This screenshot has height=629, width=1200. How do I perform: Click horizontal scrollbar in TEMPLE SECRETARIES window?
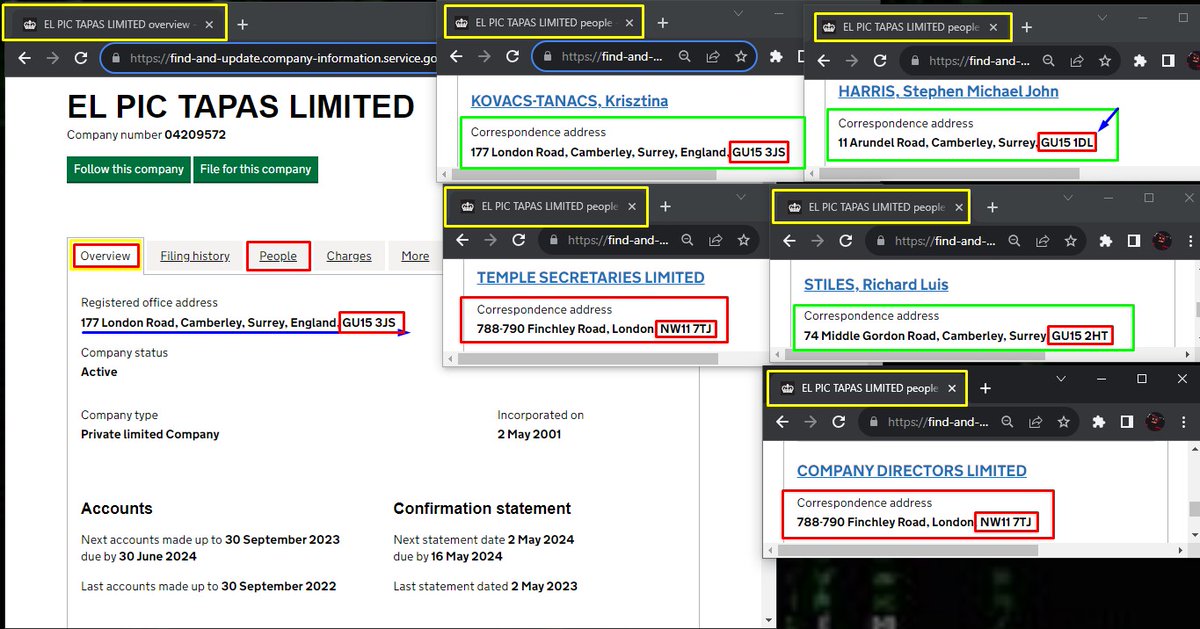[x=590, y=358]
